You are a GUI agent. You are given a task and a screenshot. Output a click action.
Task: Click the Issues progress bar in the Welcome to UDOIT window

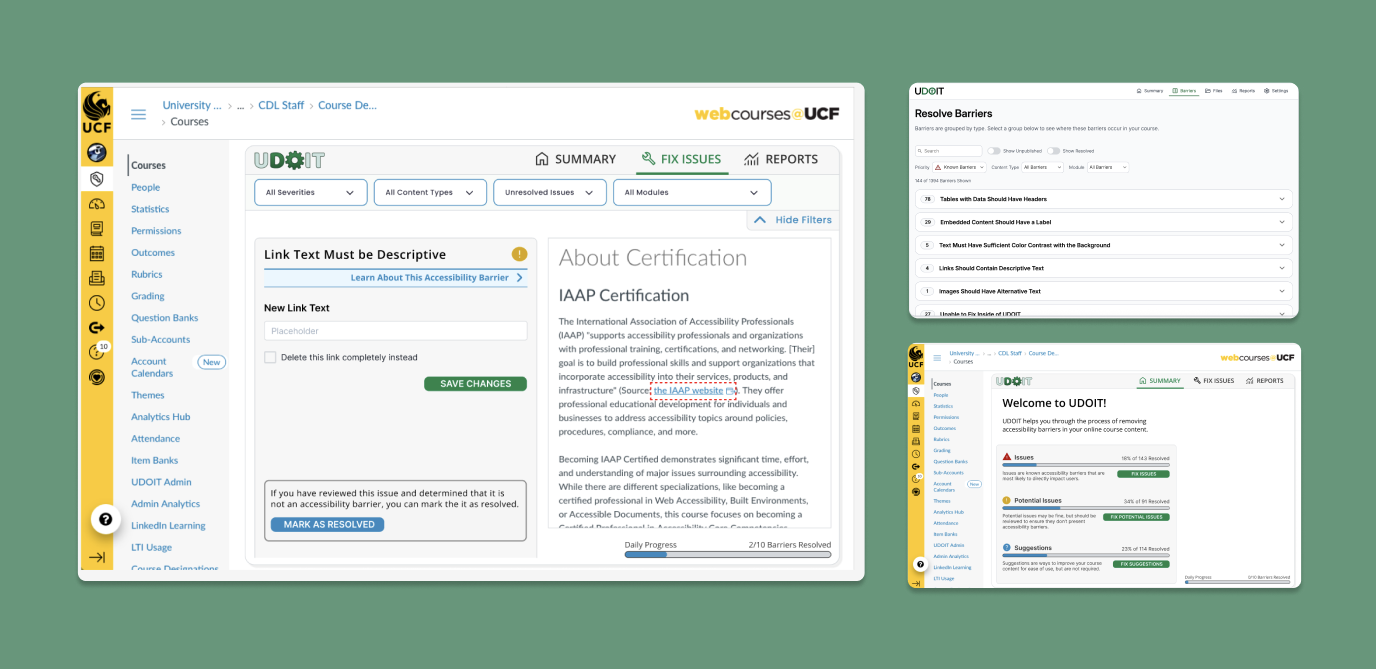(x=1086, y=465)
